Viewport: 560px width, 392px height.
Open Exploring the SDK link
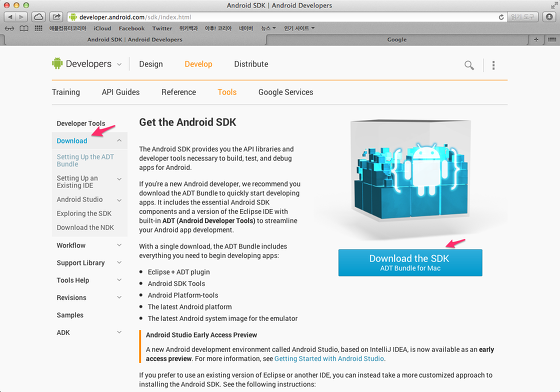84,213
